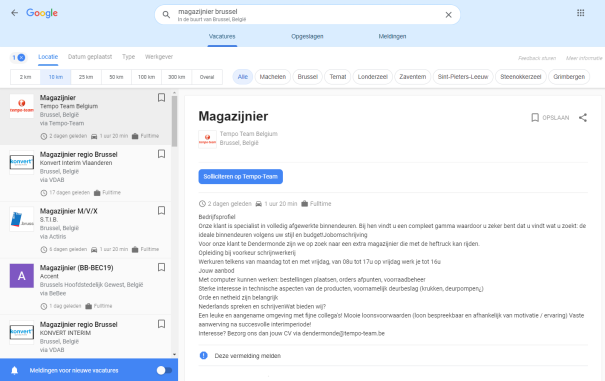The height and width of the screenshot is (381, 605).
Task: Switch to the Vacatures tab
Action: [x=222, y=36]
